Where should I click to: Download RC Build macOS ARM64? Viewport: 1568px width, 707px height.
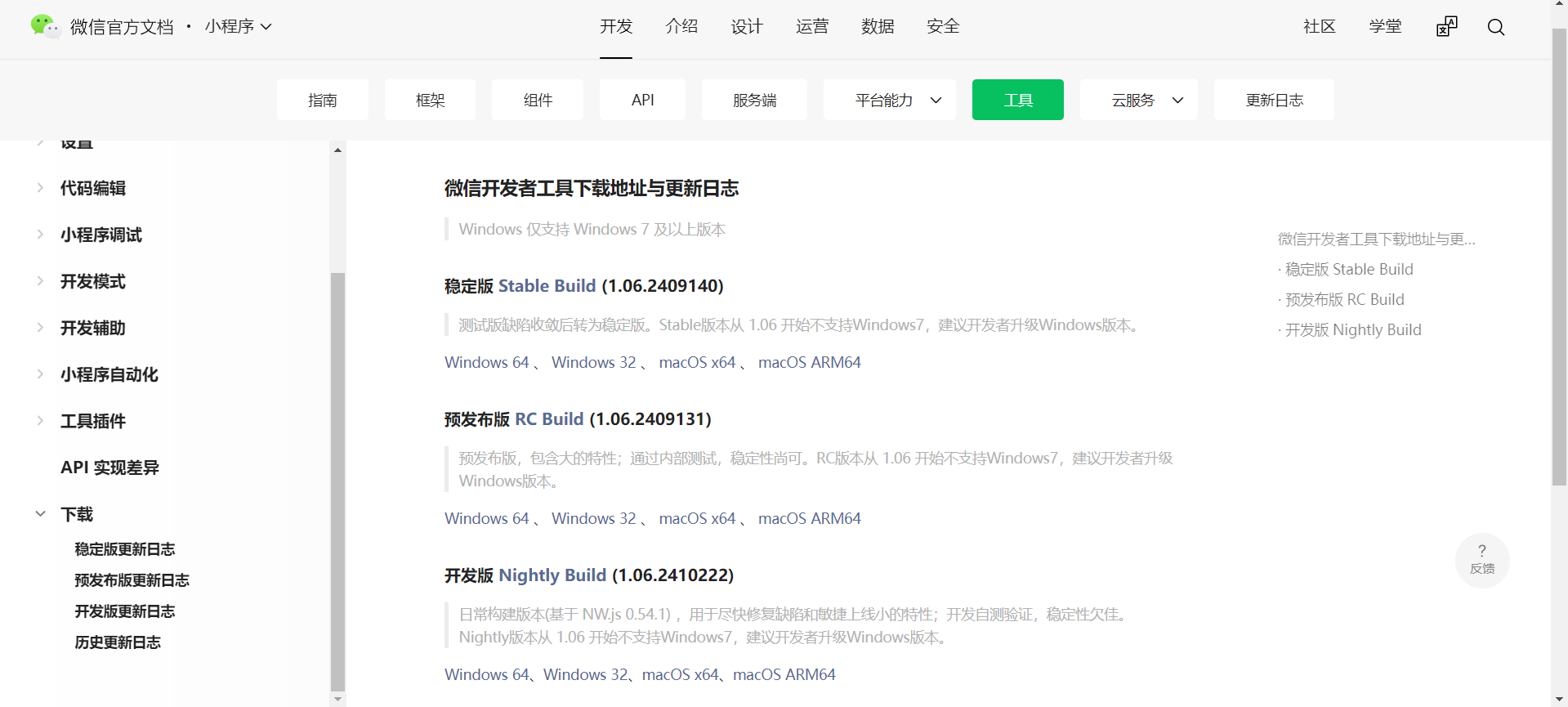(x=810, y=518)
